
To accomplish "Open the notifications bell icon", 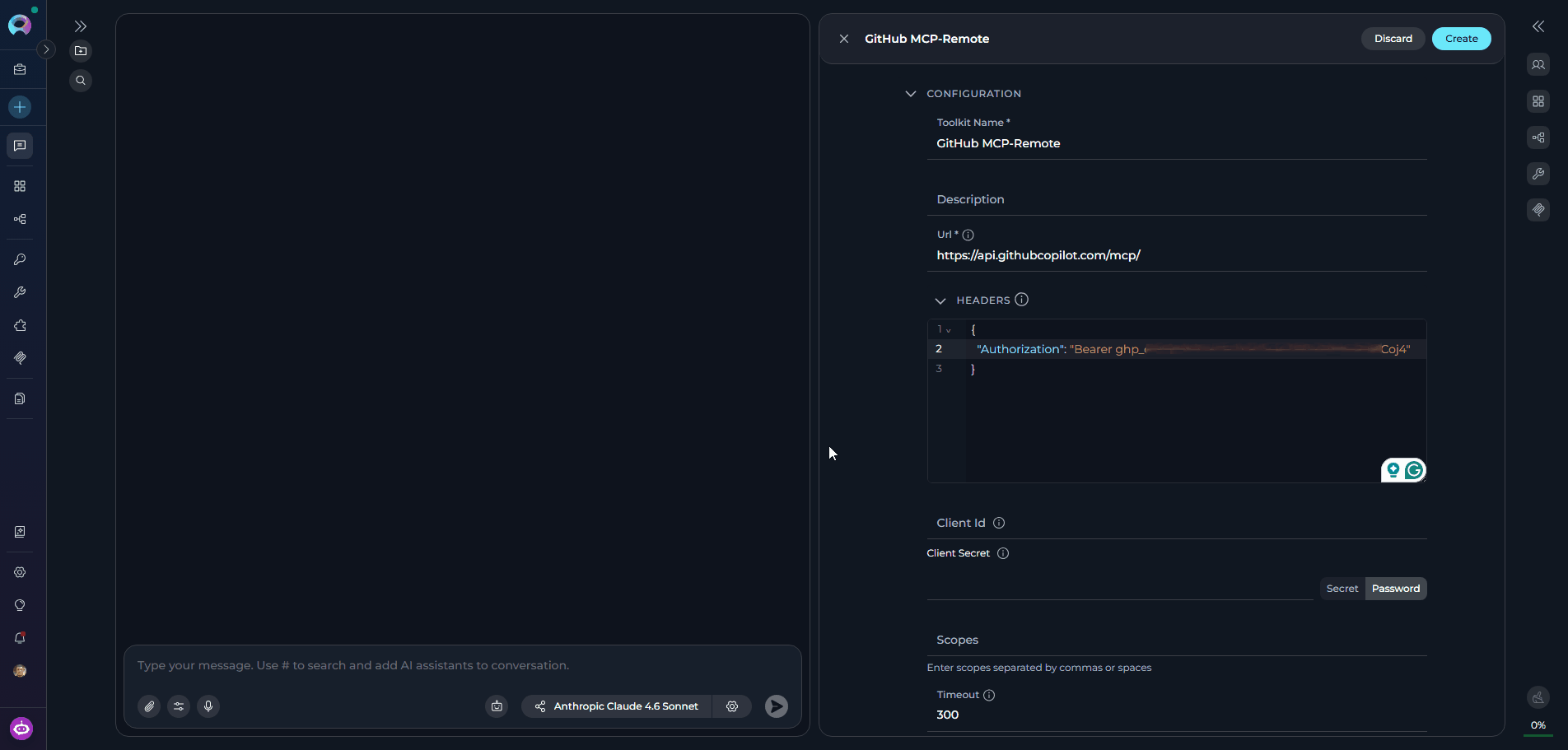I will (x=20, y=638).
